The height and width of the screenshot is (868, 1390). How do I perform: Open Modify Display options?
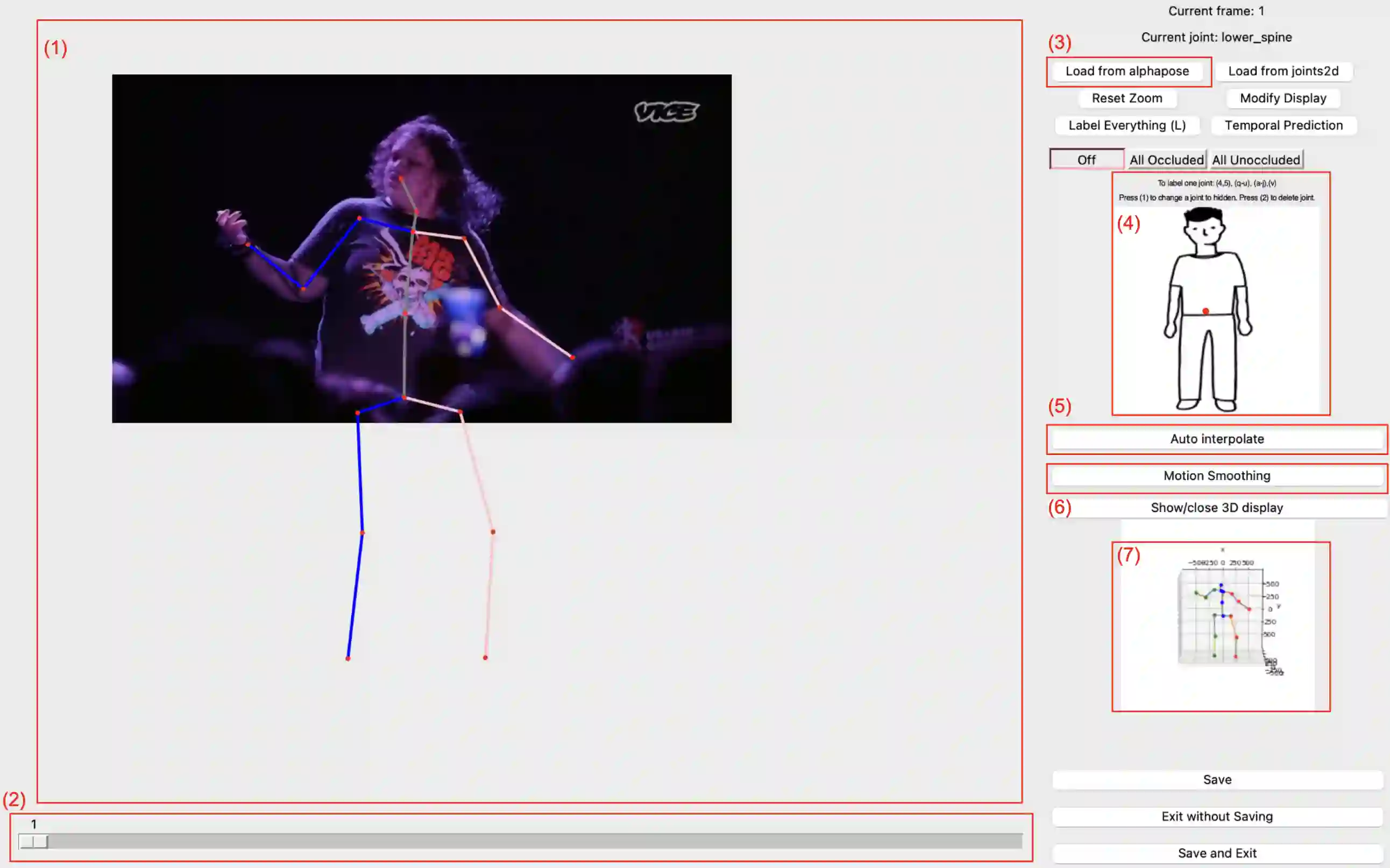tap(1282, 98)
